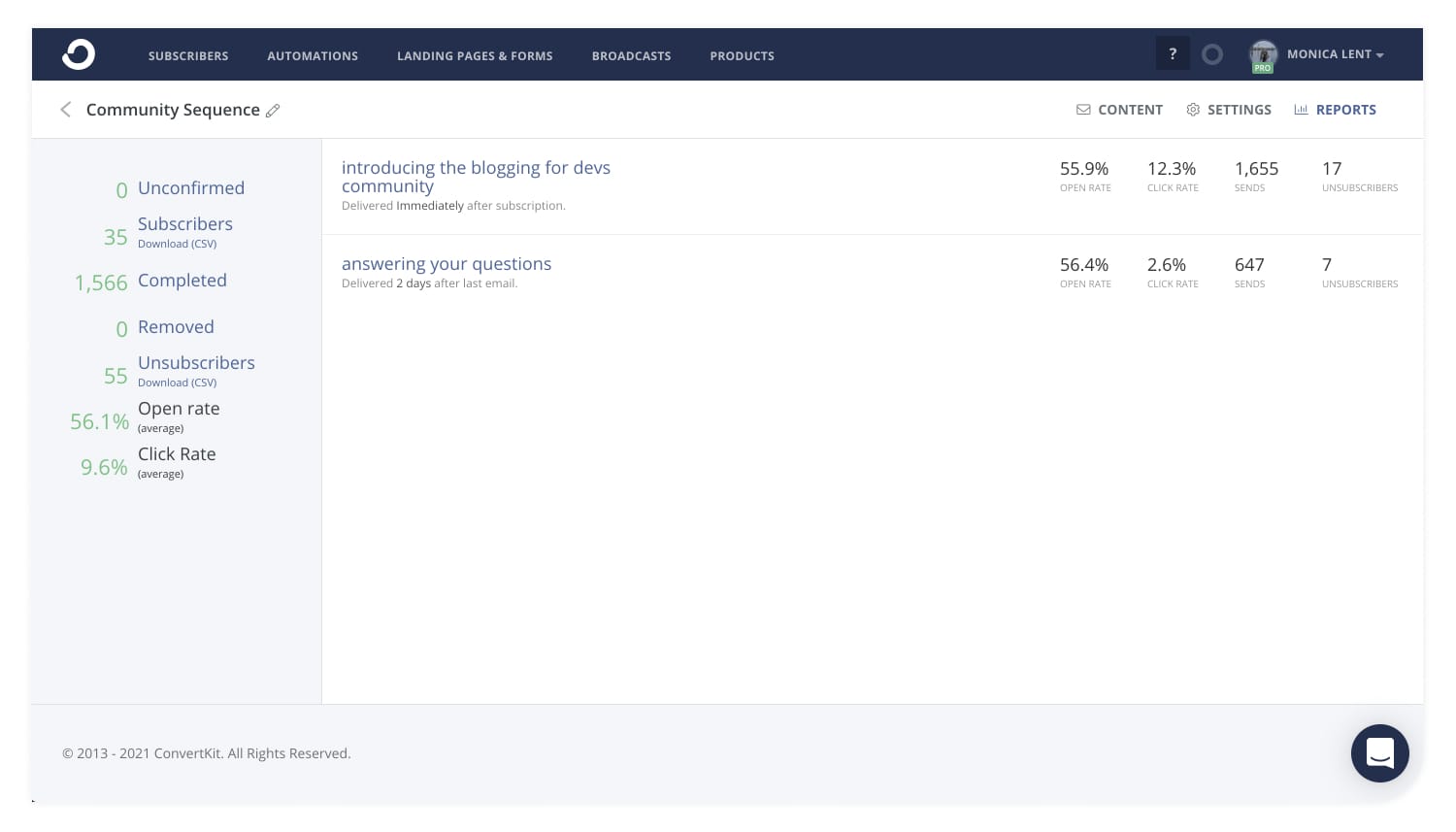This screenshot has height=832, width=1456.
Task: Select Landing Pages & Forms
Action: pyautogui.click(x=475, y=55)
